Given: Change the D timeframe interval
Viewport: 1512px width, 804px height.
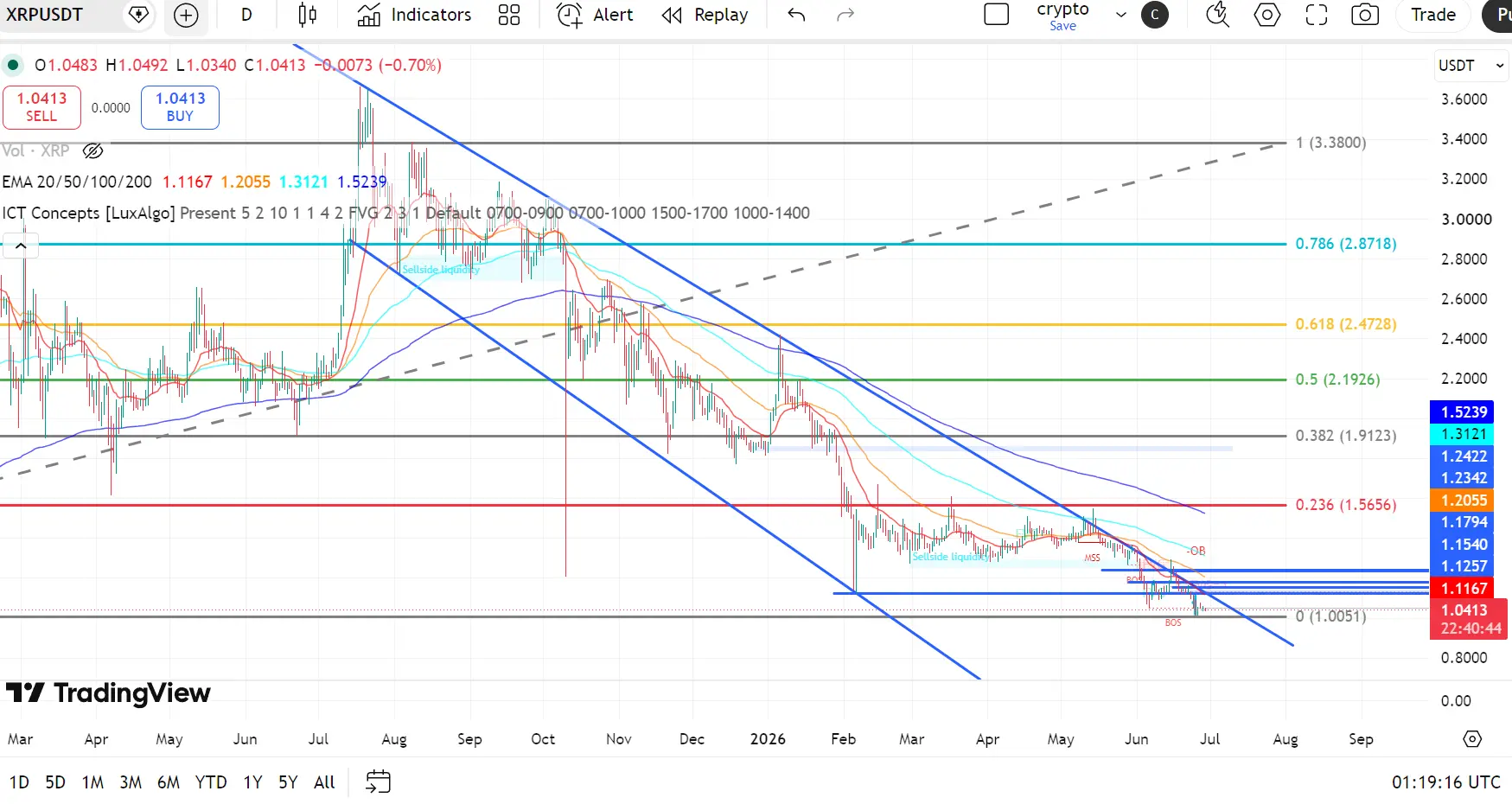Looking at the screenshot, I should click(x=246, y=15).
